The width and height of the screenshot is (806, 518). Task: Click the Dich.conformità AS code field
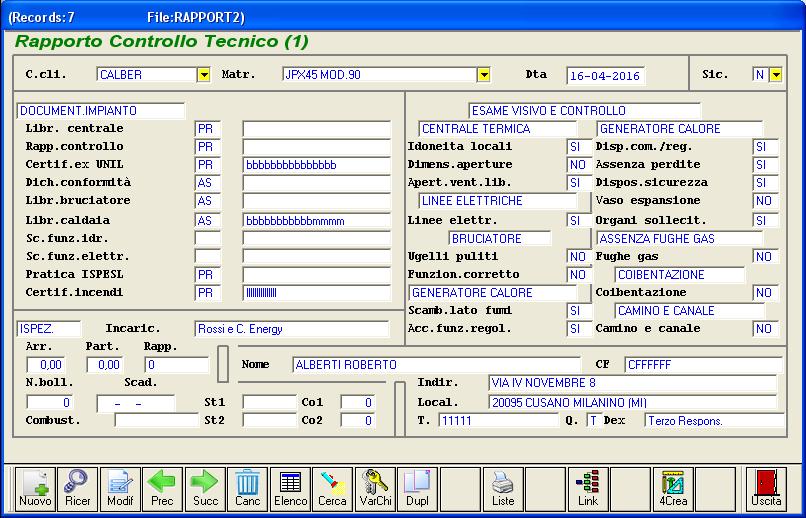(x=208, y=182)
